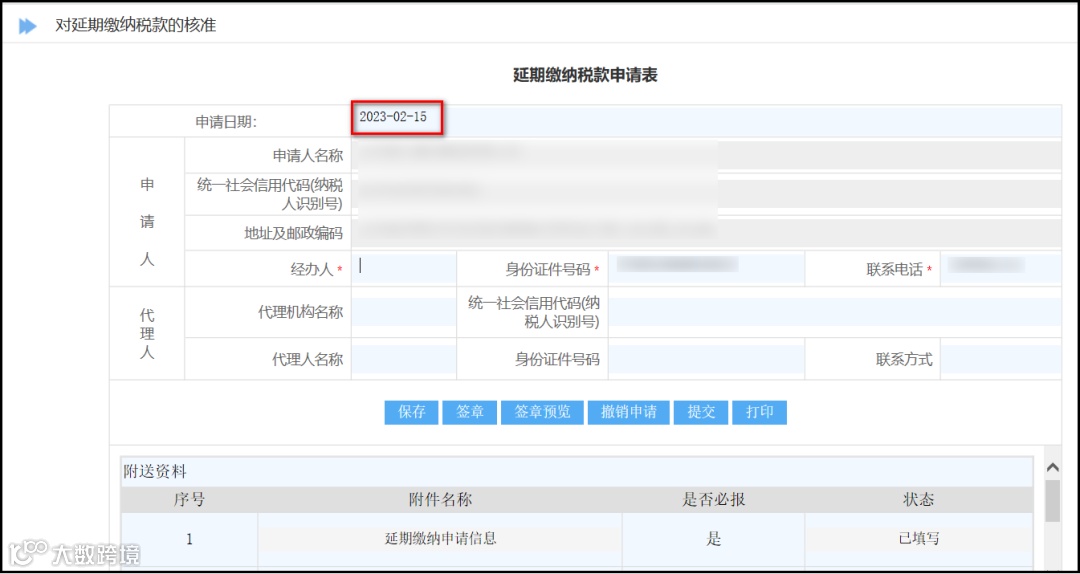Click 撤销申请 to withdraw application
This screenshot has height=574, width=1080.
coord(629,413)
